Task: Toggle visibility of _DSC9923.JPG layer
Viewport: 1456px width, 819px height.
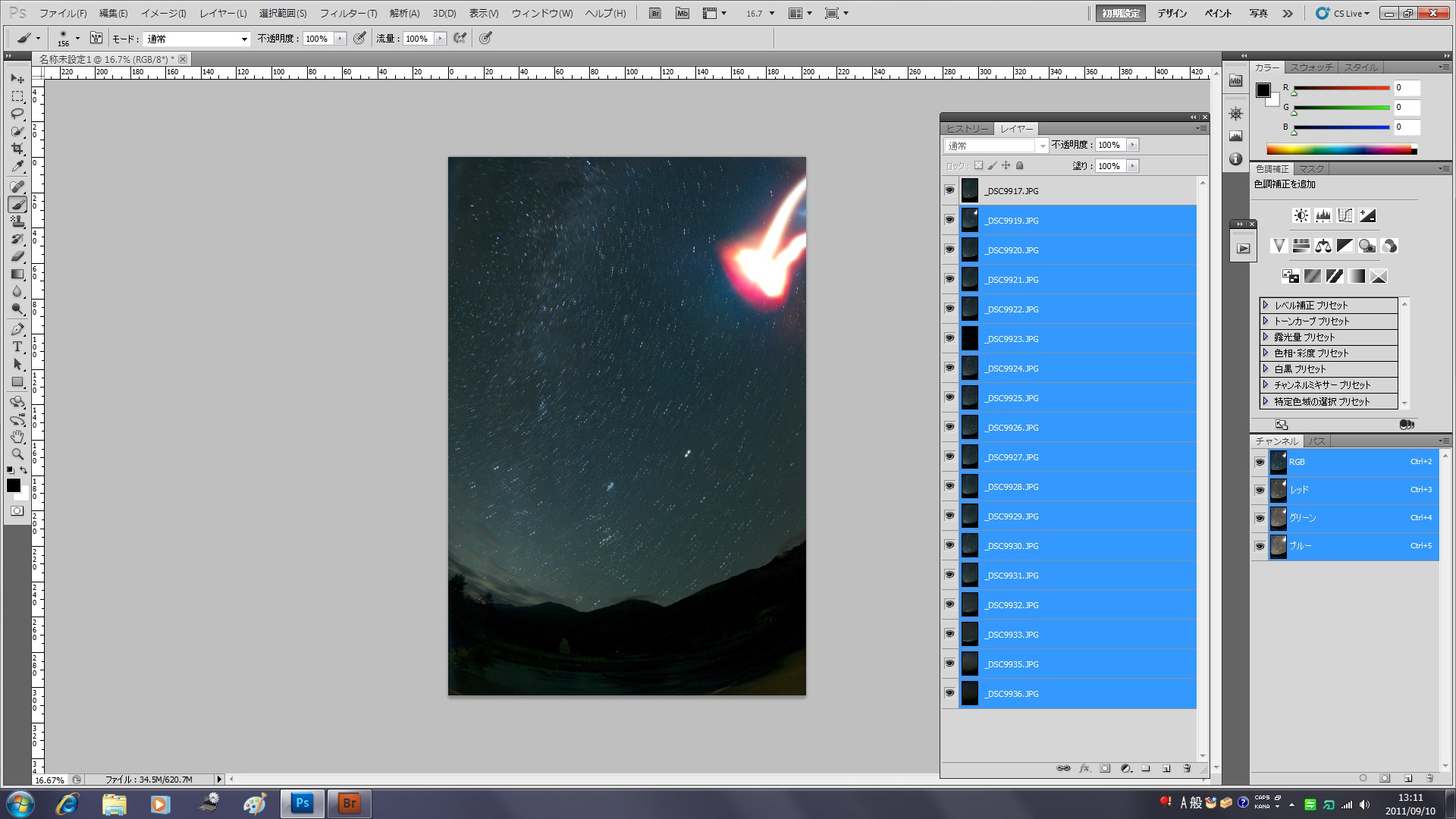Action: (x=949, y=338)
